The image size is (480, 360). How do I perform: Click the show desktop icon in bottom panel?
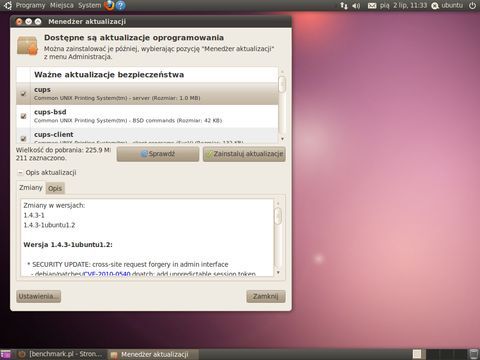[x=6, y=354]
